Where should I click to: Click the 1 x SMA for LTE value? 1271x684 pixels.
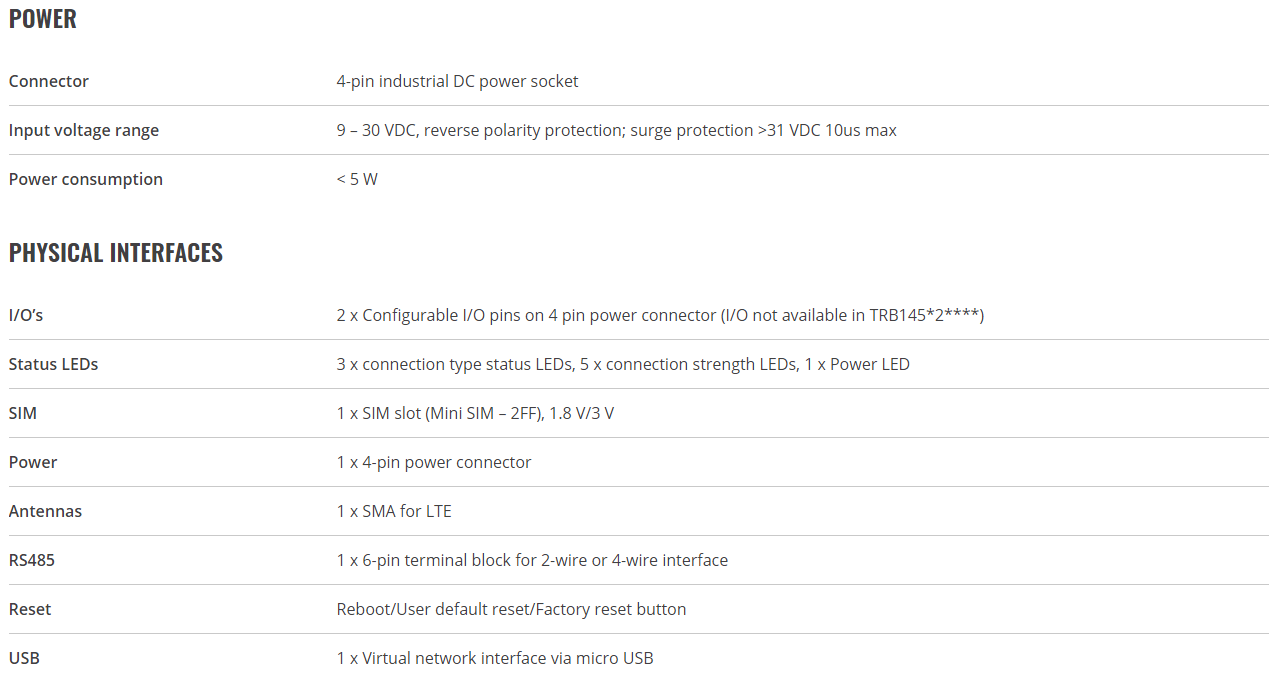(x=394, y=511)
